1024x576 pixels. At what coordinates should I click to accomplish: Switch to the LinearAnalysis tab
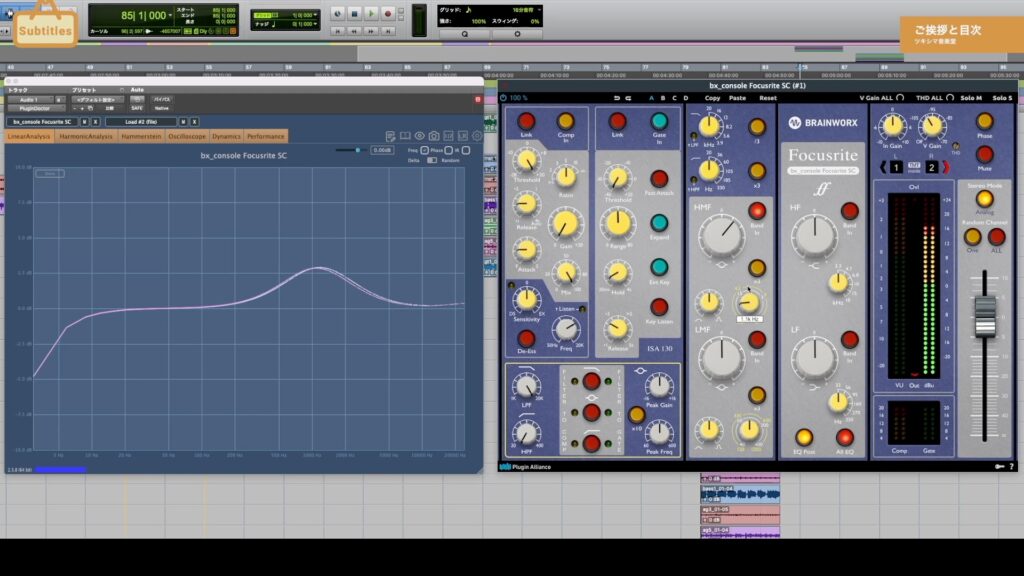tap(29, 136)
